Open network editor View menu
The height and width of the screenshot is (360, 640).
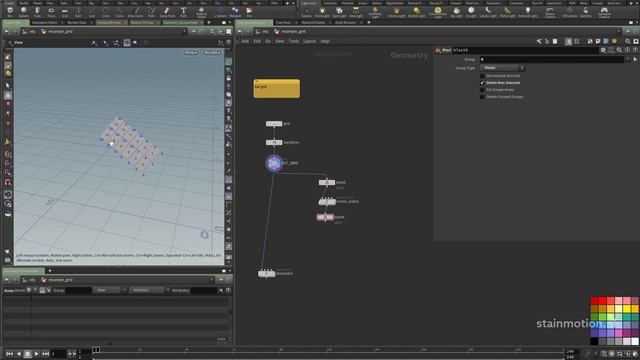point(280,41)
